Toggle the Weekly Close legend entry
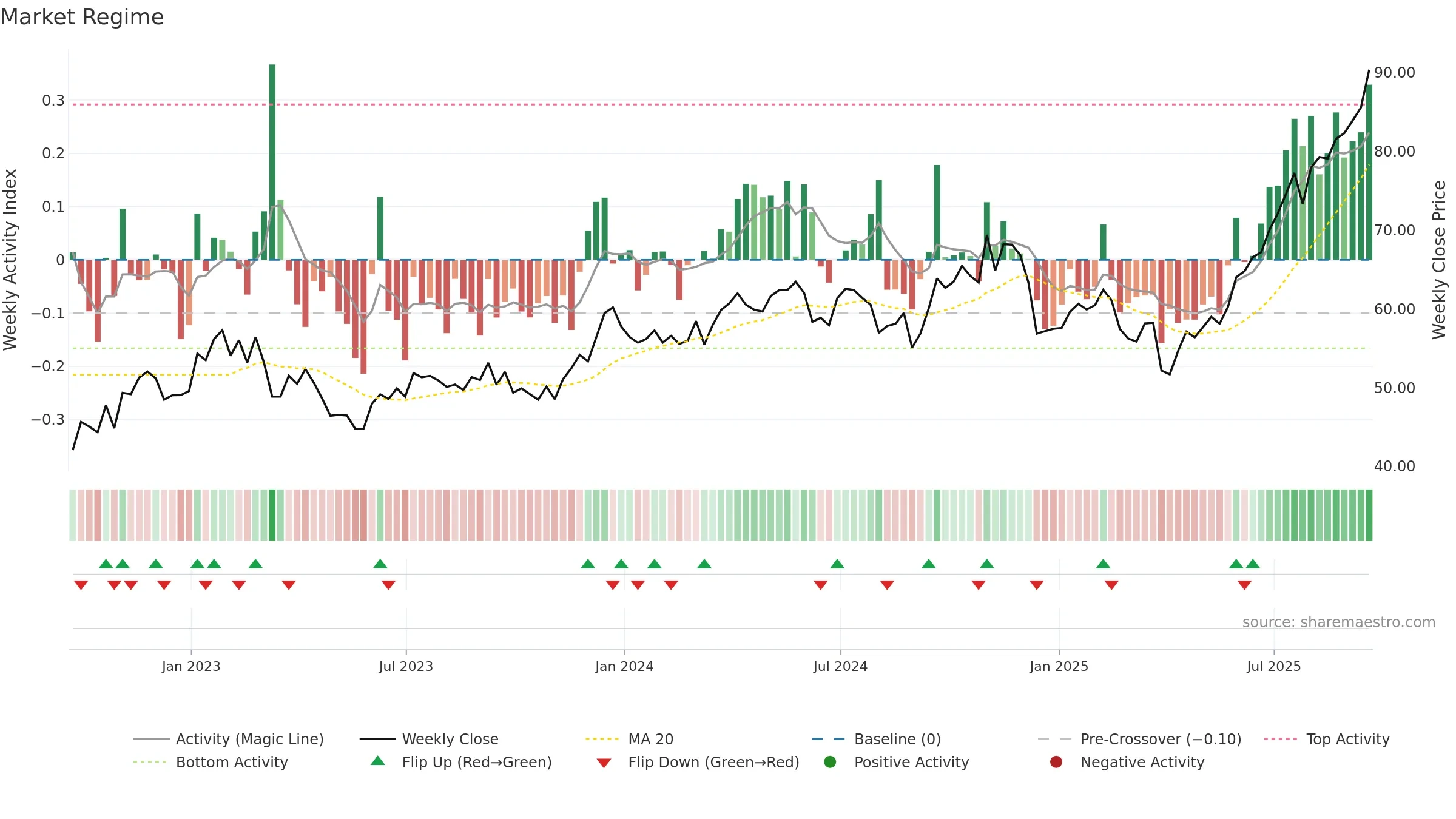This screenshot has height=819, width=1456. click(x=429, y=739)
